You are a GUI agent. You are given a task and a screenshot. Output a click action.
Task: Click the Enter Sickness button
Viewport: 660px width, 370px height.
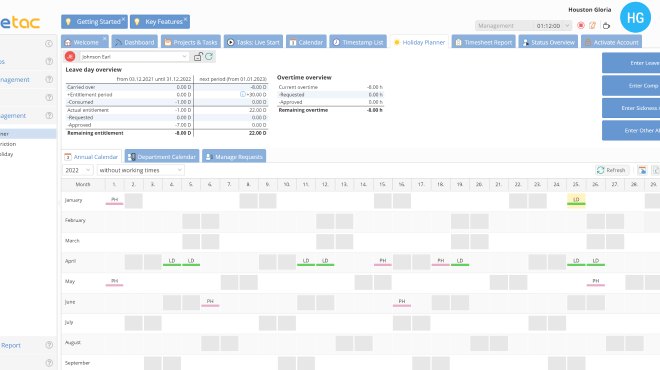631,108
